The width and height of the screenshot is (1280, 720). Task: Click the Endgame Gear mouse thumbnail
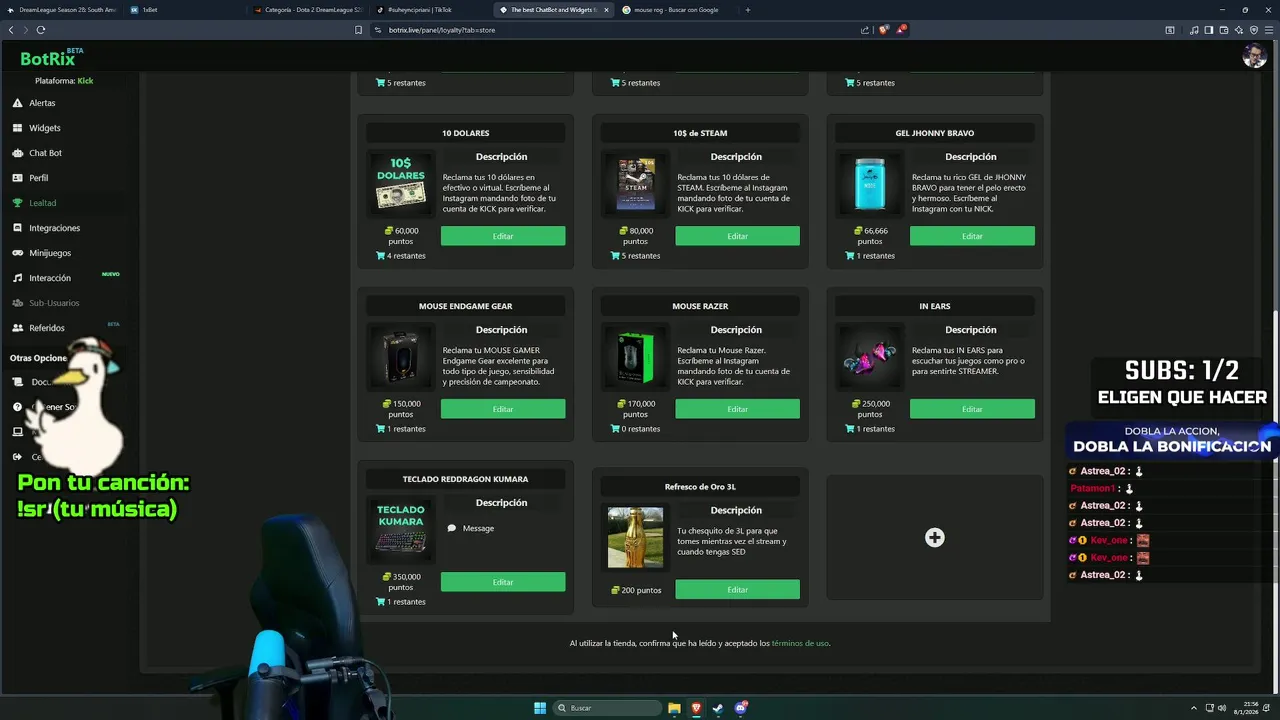click(400, 356)
